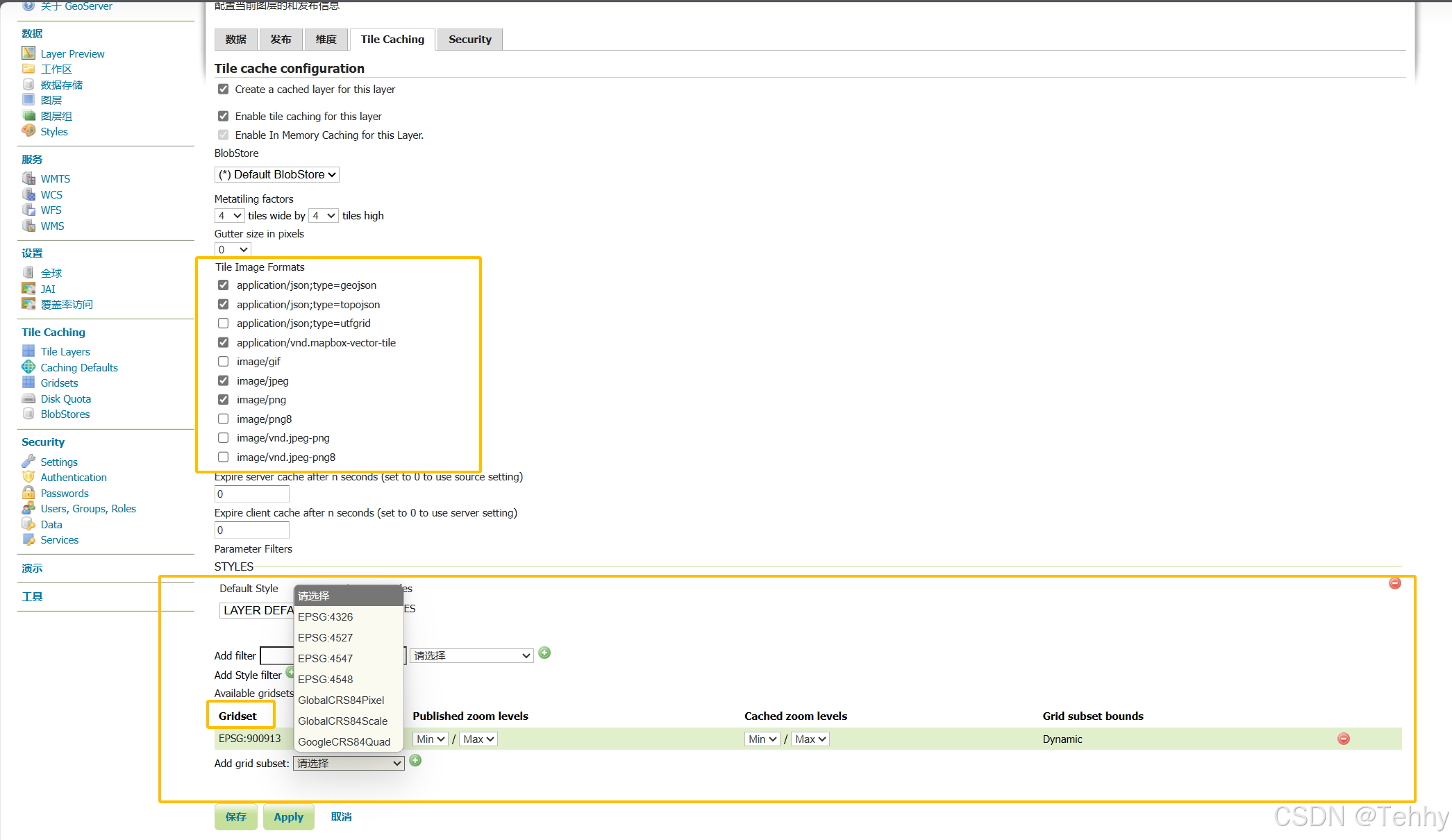Click the Disk Quota icon
This screenshot has height=840, width=1452.
(28, 398)
